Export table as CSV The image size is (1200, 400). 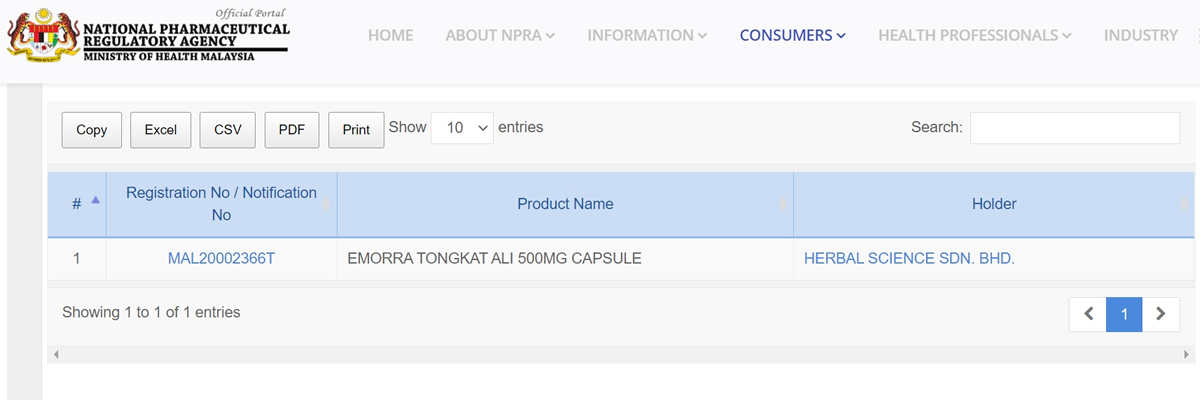(x=228, y=130)
